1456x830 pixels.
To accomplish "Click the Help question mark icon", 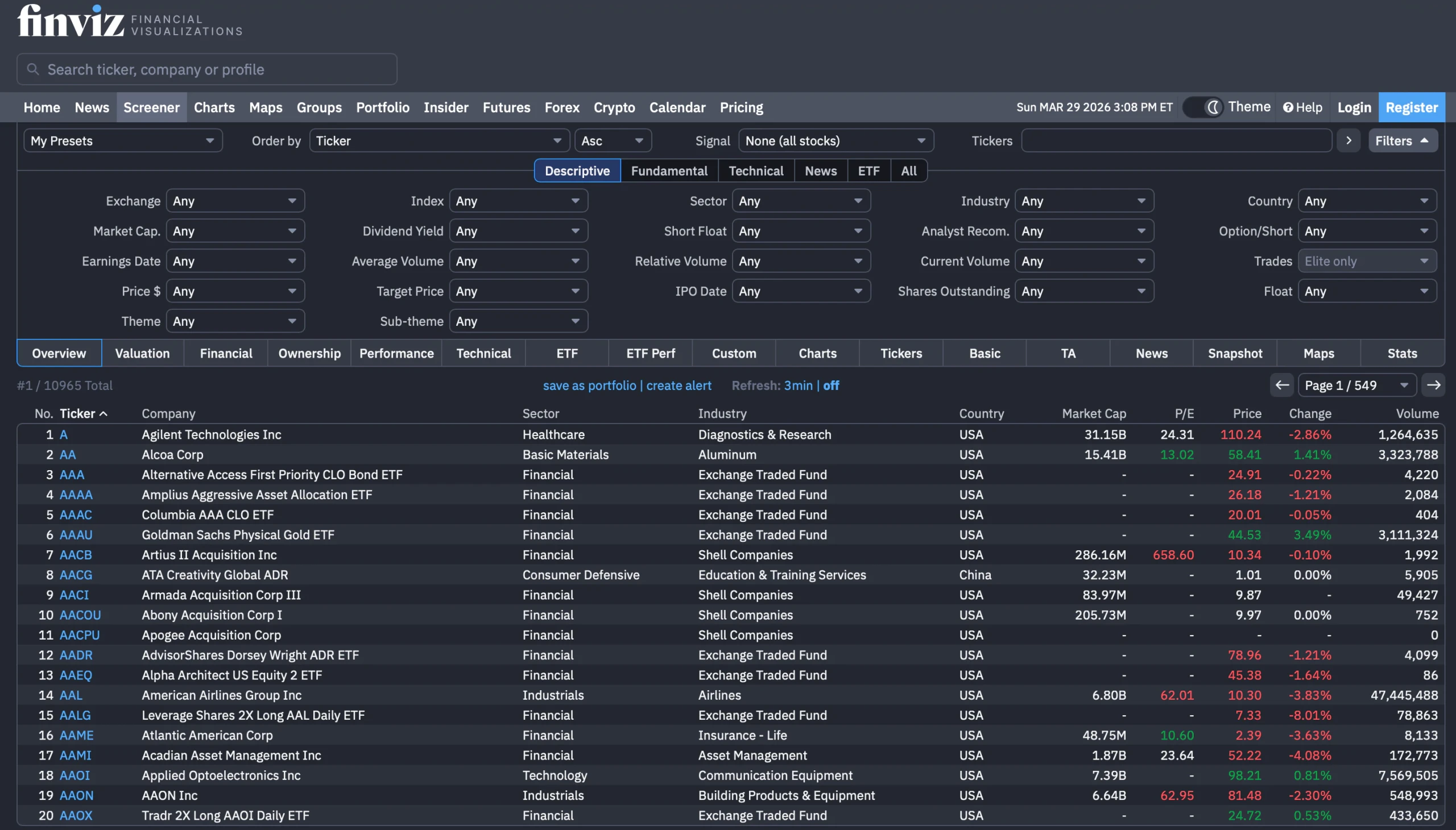I will [1288, 107].
